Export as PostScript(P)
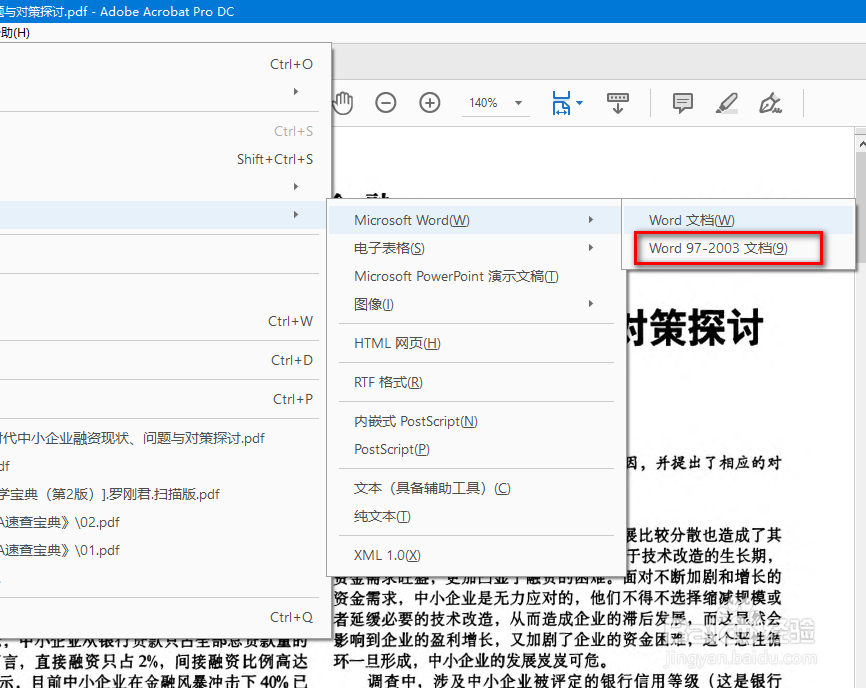This screenshot has width=866, height=688. (474, 449)
